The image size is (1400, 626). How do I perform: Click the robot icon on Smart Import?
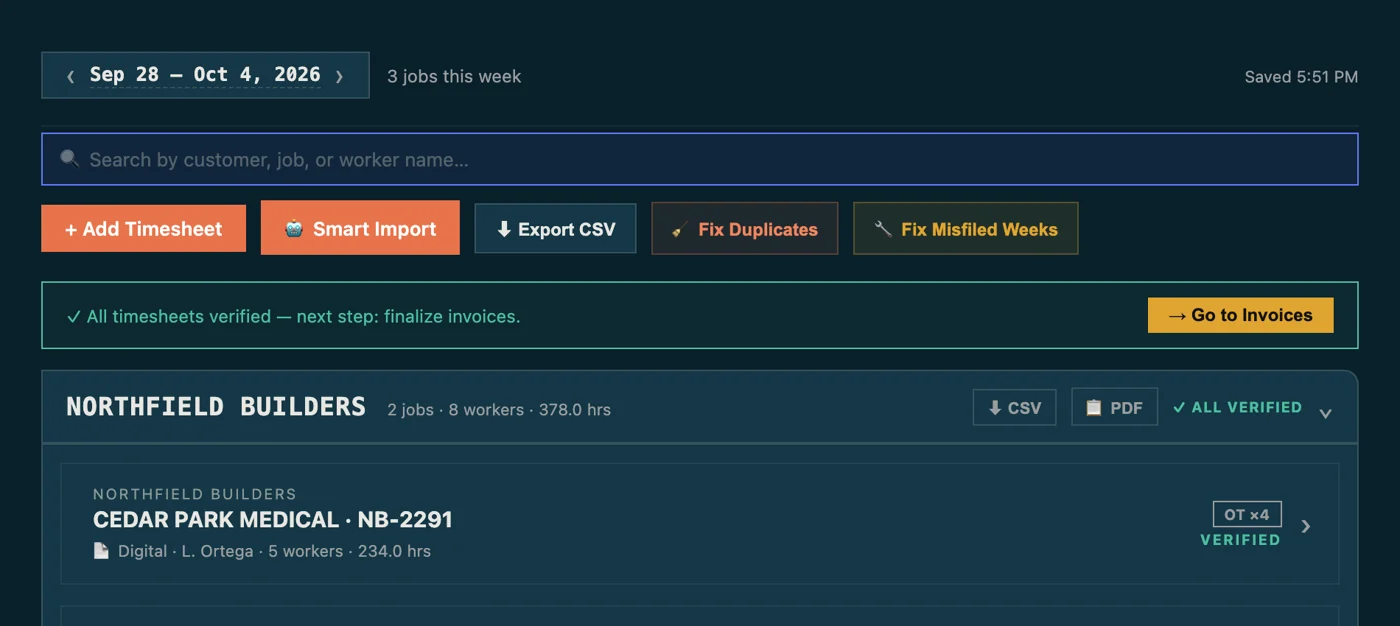[x=293, y=229]
